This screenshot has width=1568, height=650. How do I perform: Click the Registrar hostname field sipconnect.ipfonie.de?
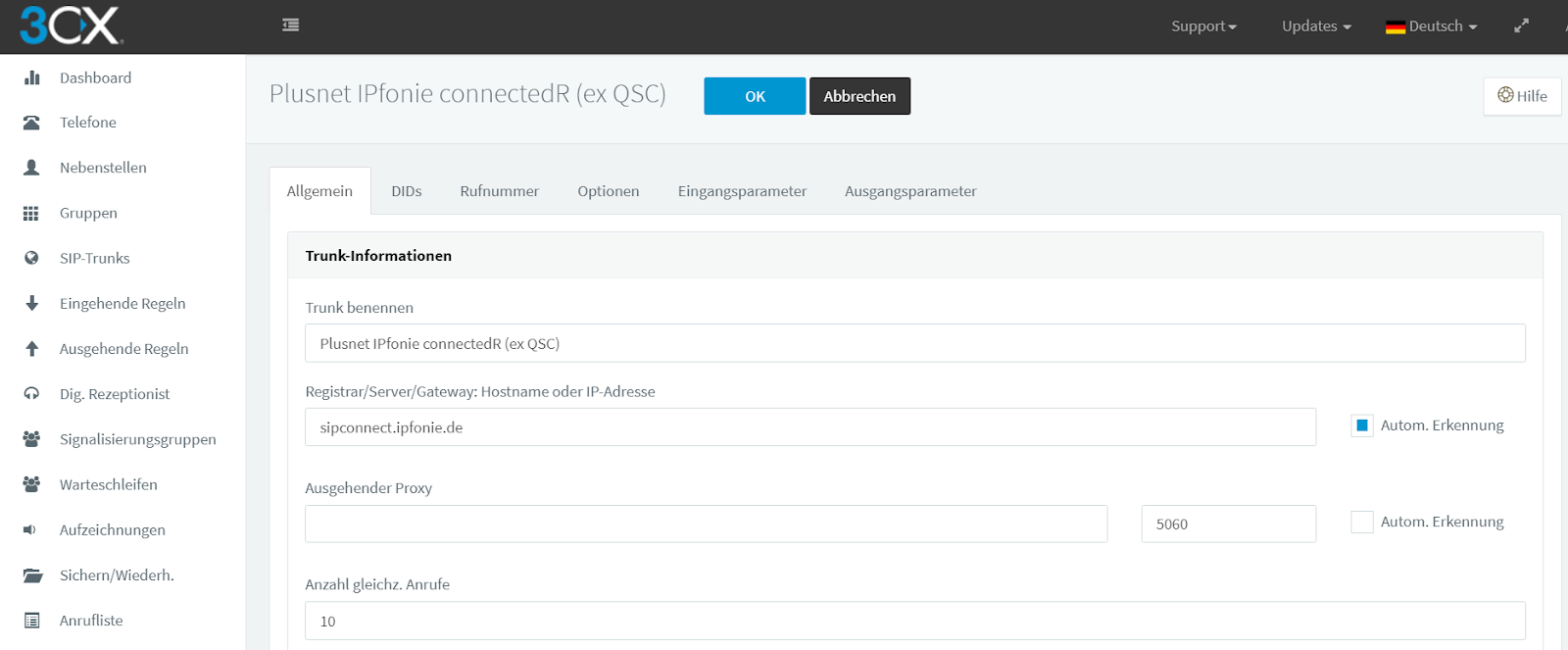pyautogui.click(x=810, y=427)
